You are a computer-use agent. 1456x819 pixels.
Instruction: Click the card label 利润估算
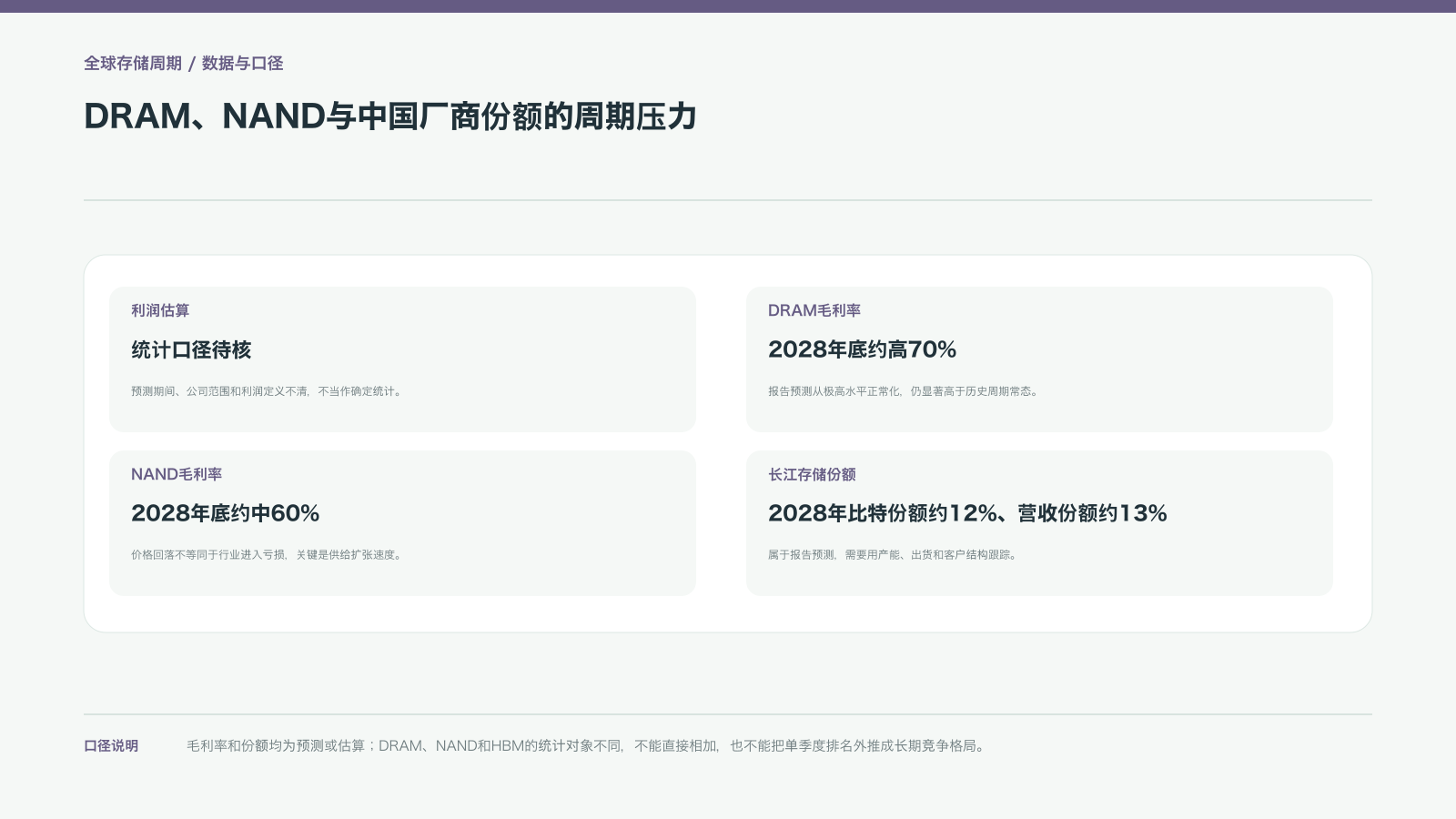point(160,310)
